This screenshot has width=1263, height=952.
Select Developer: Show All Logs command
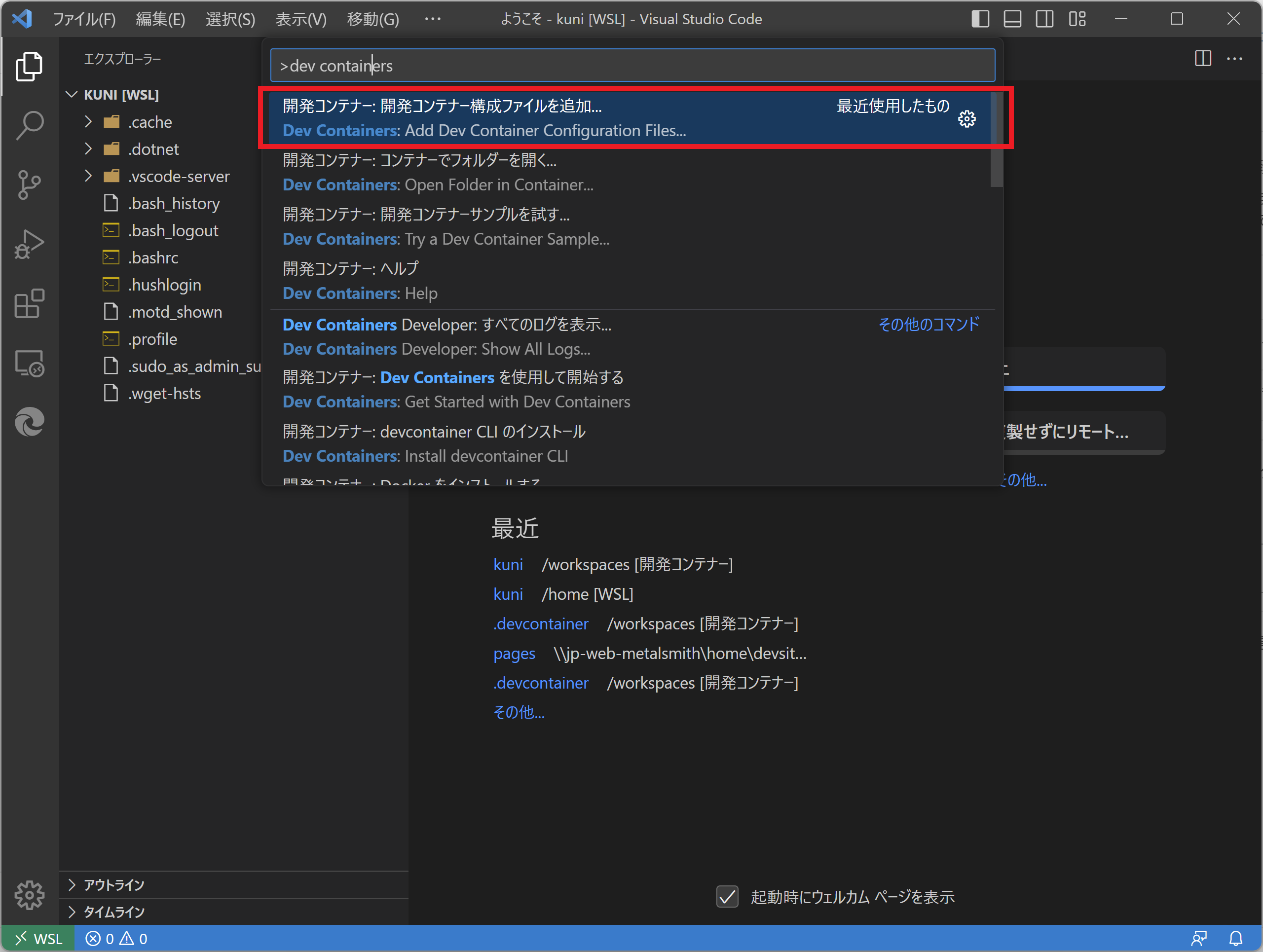coord(631,337)
